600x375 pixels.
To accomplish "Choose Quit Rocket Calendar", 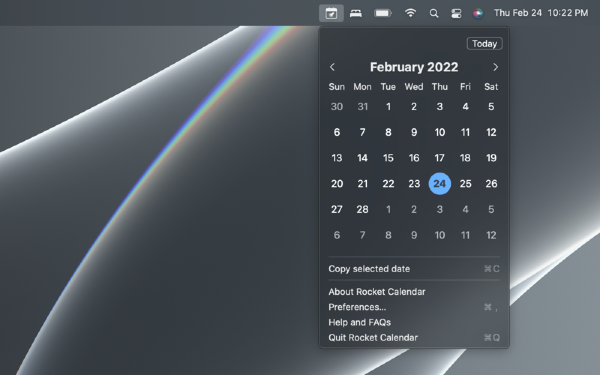I will click(x=414, y=338).
